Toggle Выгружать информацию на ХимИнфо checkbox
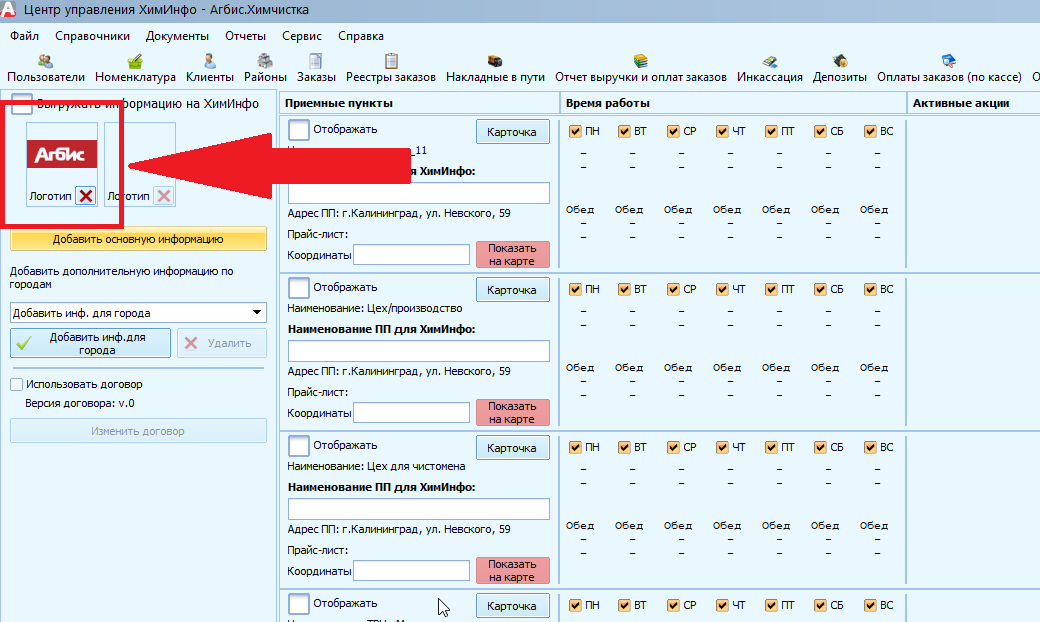The height and width of the screenshot is (622, 1040). point(22,103)
